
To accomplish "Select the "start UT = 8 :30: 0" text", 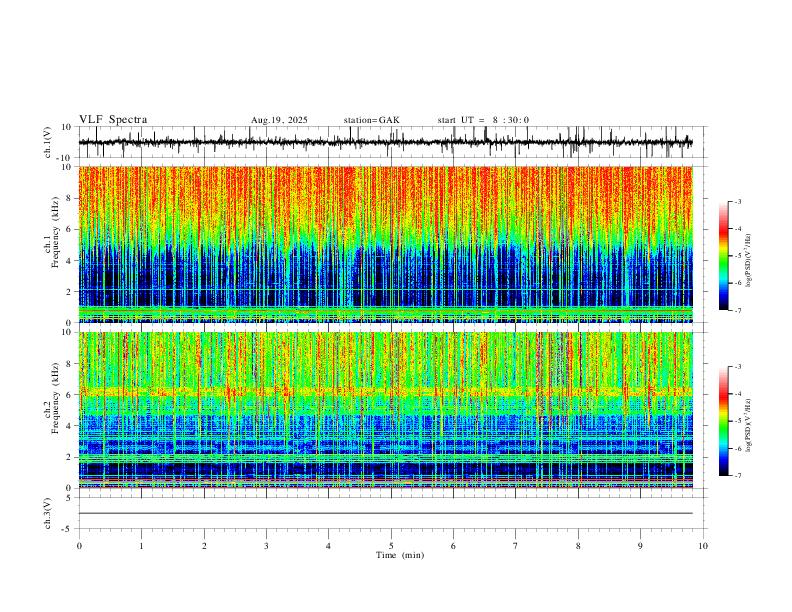I will (483, 120).
